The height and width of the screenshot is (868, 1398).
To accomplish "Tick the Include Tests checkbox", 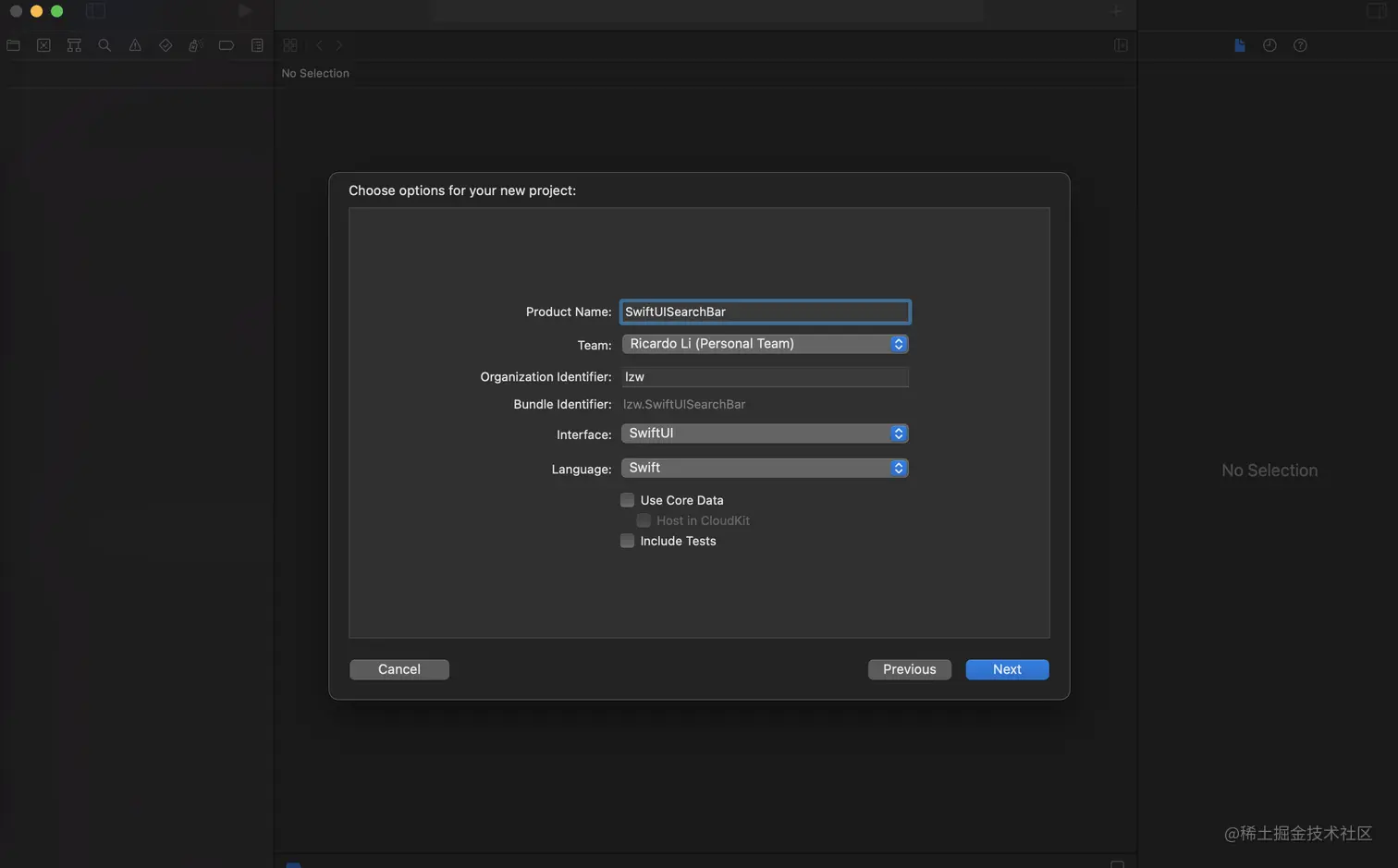I will 627,541.
